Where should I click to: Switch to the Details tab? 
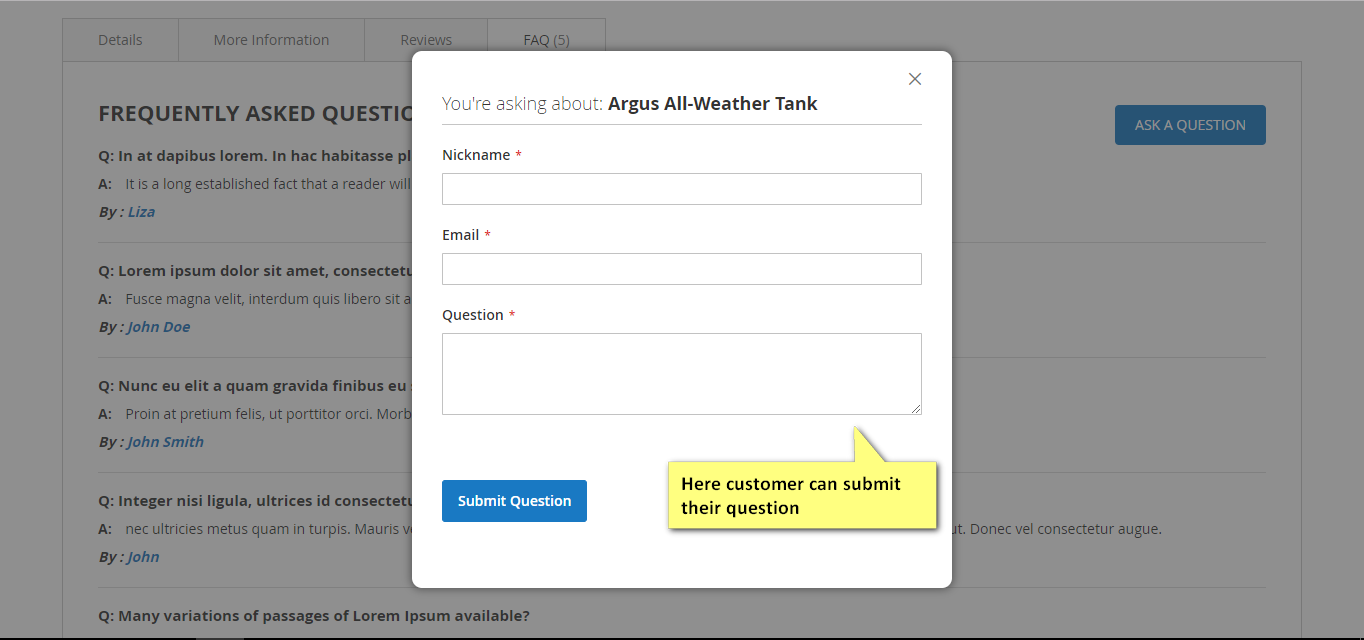(x=120, y=40)
